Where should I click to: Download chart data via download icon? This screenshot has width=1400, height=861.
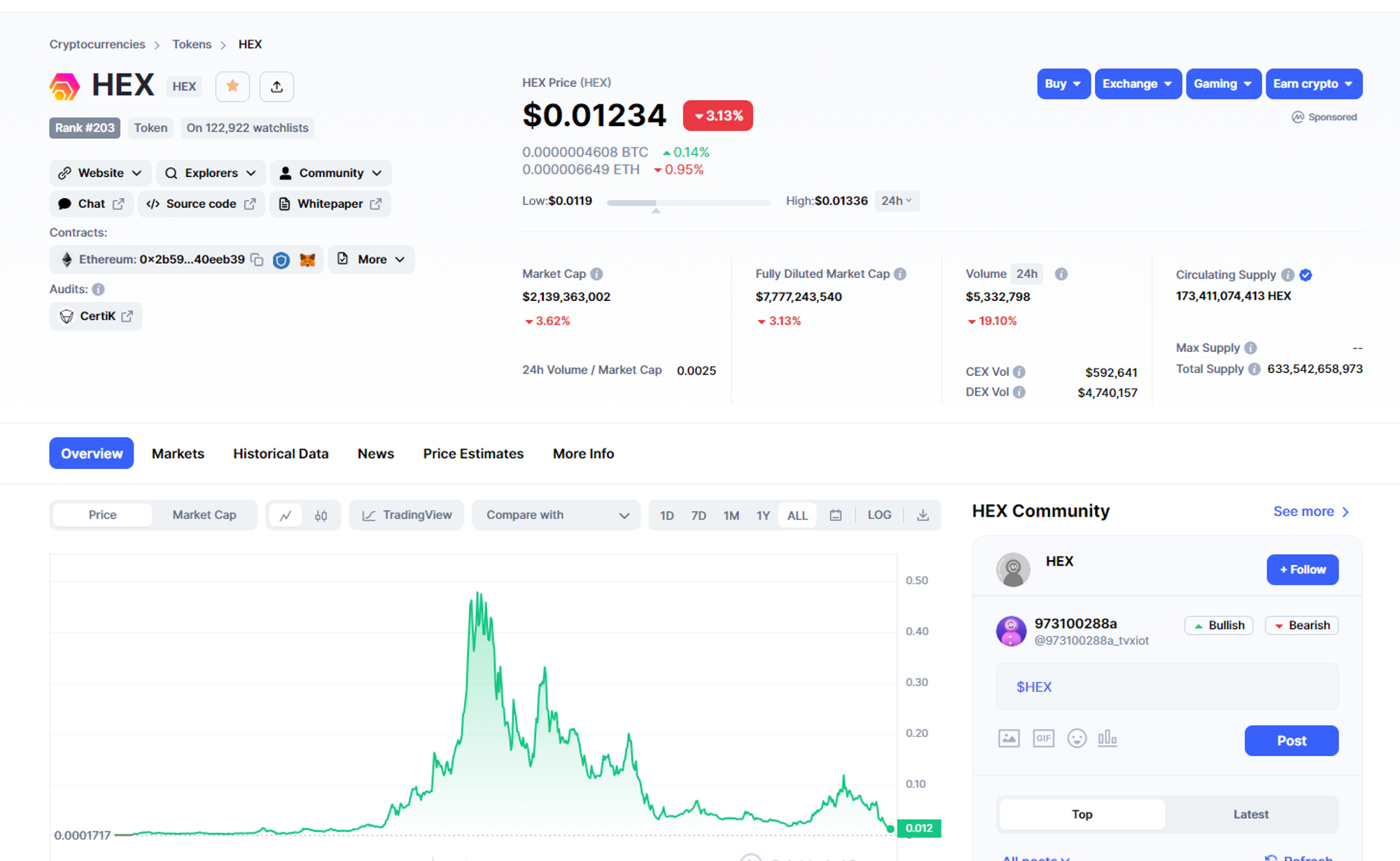[x=923, y=515]
